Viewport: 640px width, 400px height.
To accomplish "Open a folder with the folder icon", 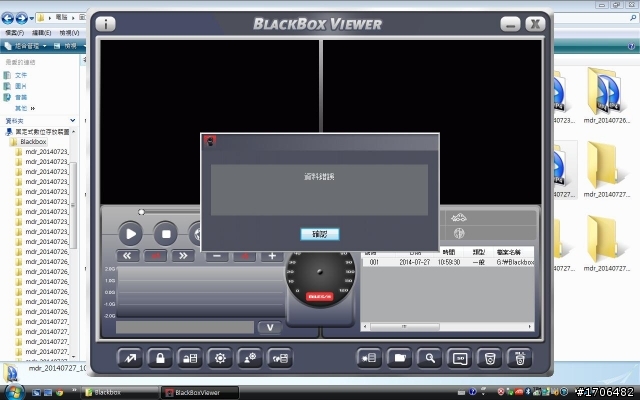I will pyautogui.click(x=399, y=358).
